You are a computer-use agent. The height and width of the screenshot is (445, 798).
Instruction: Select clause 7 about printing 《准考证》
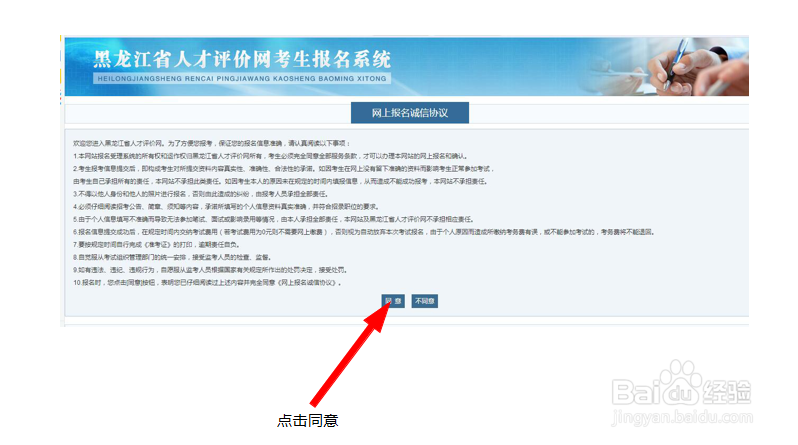[x=156, y=244]
